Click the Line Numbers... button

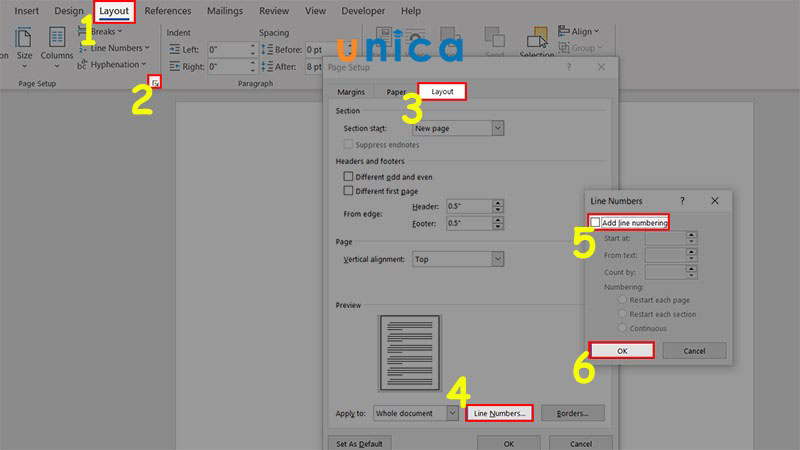(499, 413)
